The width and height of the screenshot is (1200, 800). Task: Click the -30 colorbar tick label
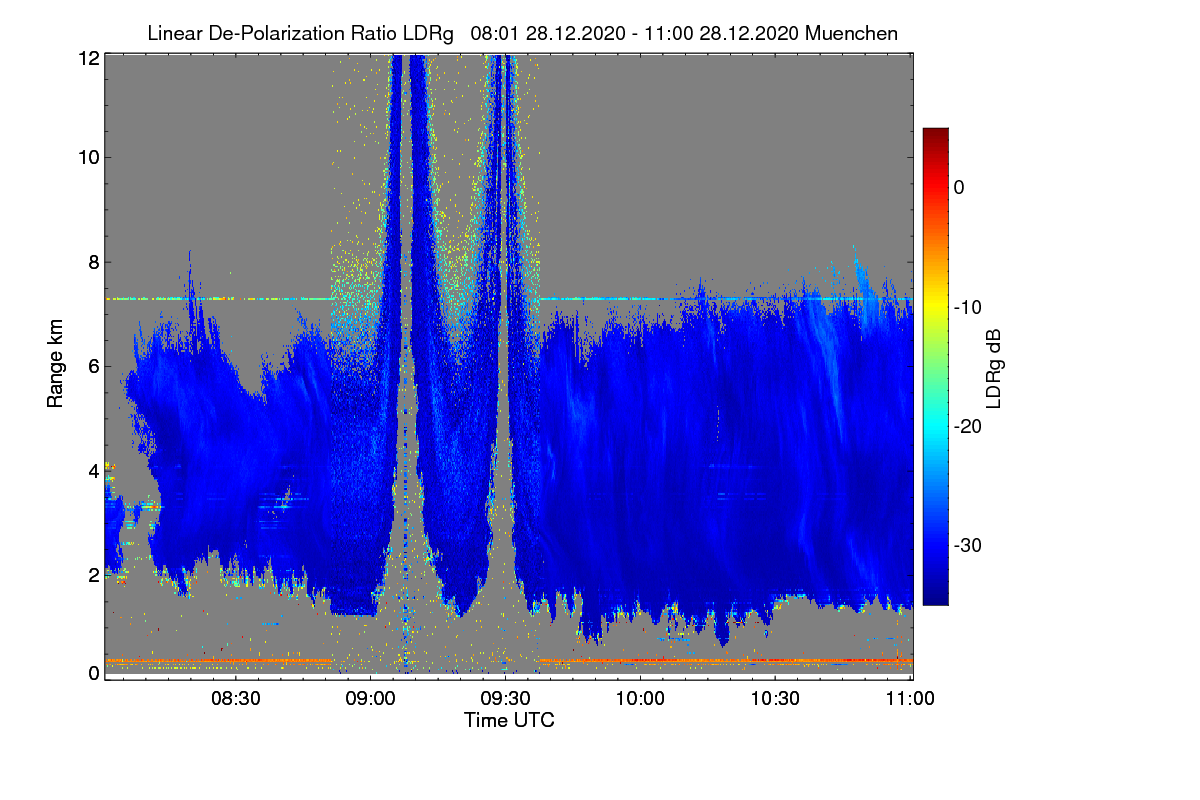click(966, 546)
